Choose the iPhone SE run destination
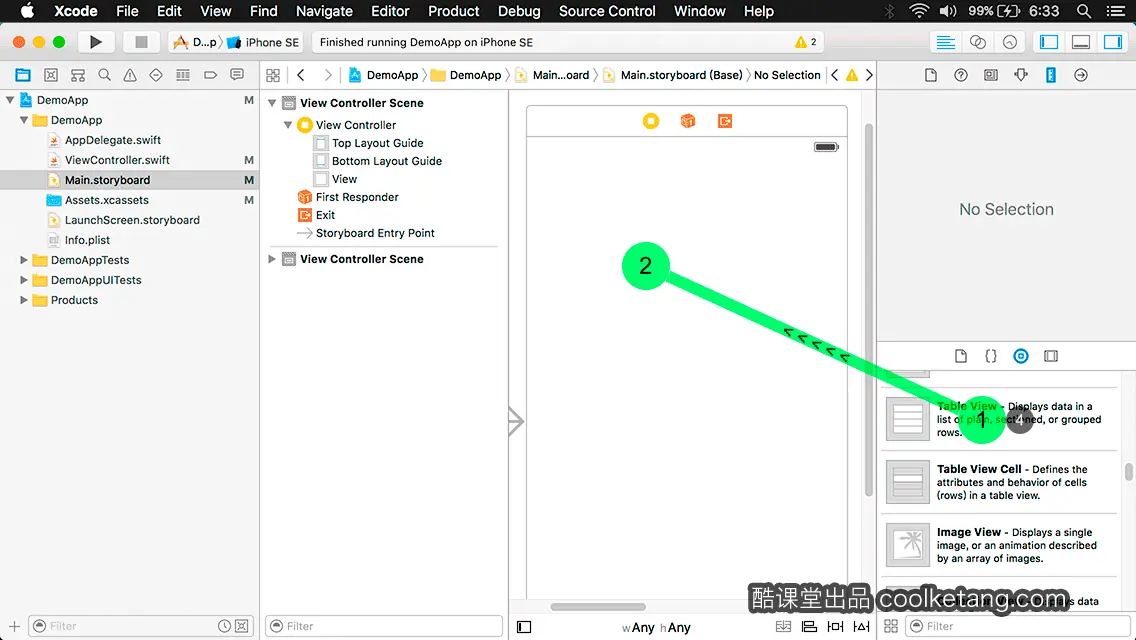This screenshot has width=1136, height=640. coord(264,42)
